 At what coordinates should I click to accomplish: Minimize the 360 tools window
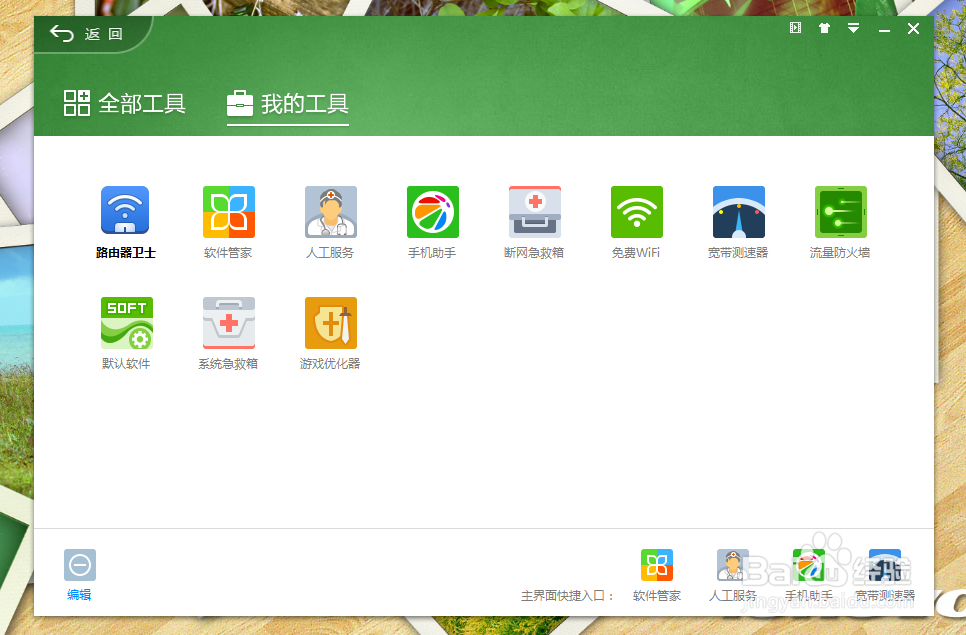pos(884,30)
